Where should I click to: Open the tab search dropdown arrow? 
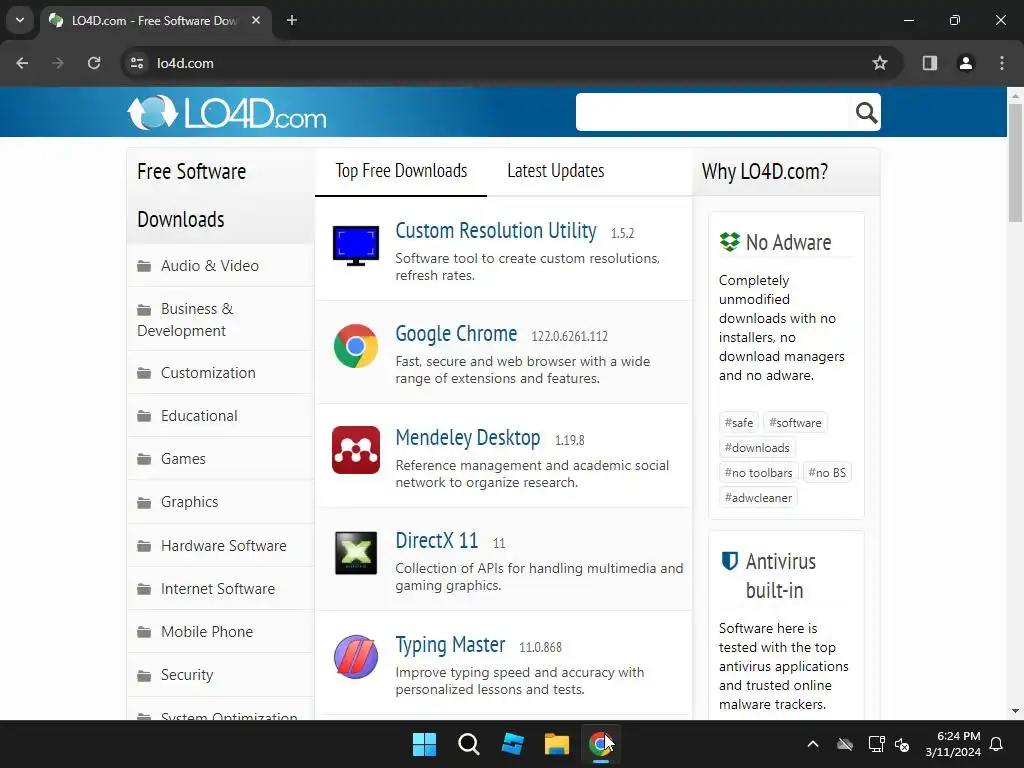click(x=20, y=20)
